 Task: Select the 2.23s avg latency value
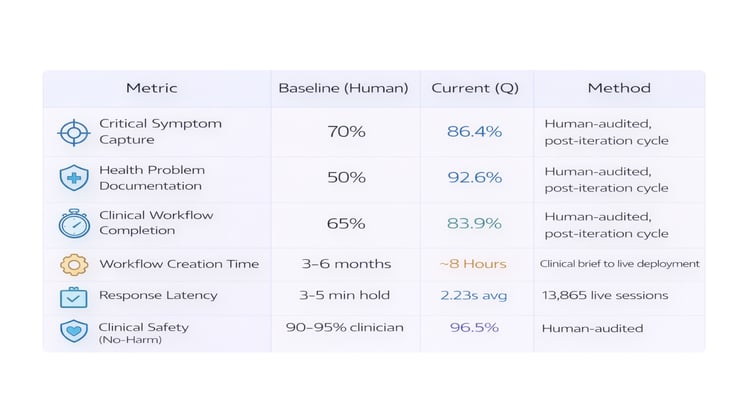tap(474, 296)
